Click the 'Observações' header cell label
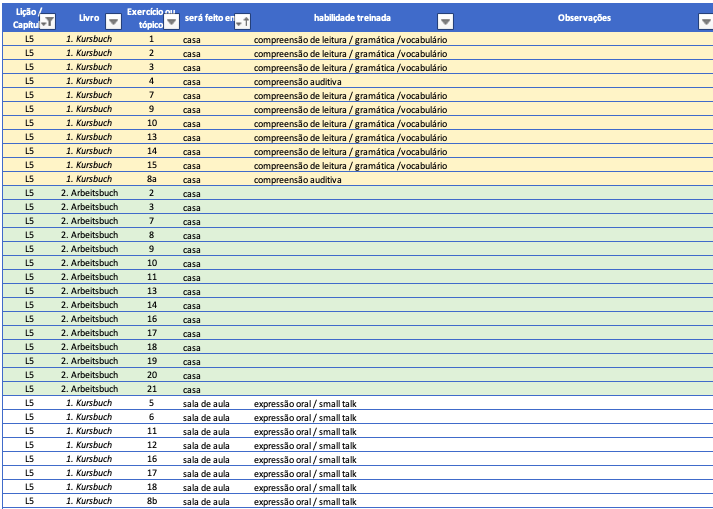The width and height of the screenshot is (713, 509). tap(583, 18)
